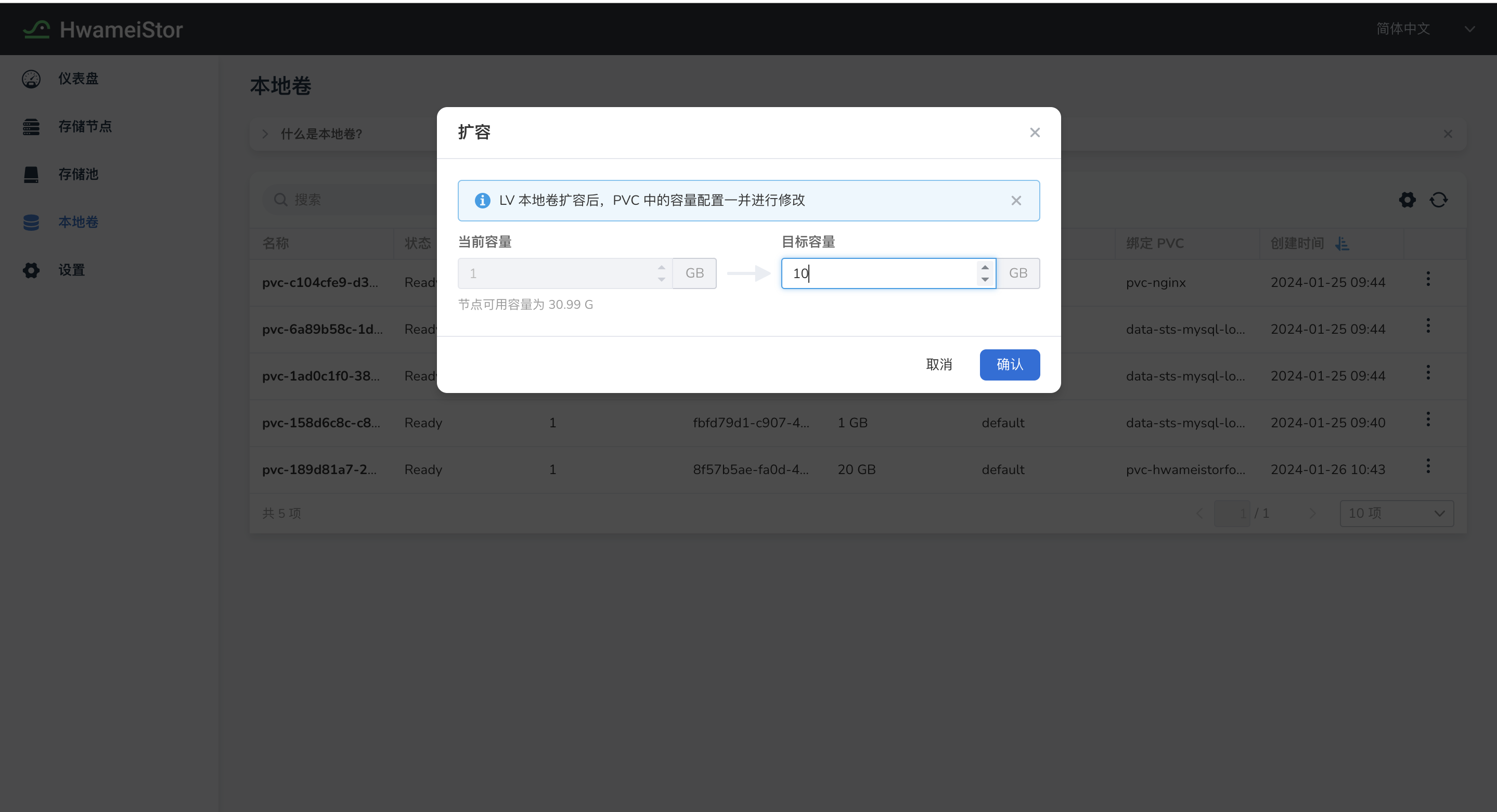Open the 10 items page size dropdown
Screen dimensions: 1497x812
point(1396,514)
